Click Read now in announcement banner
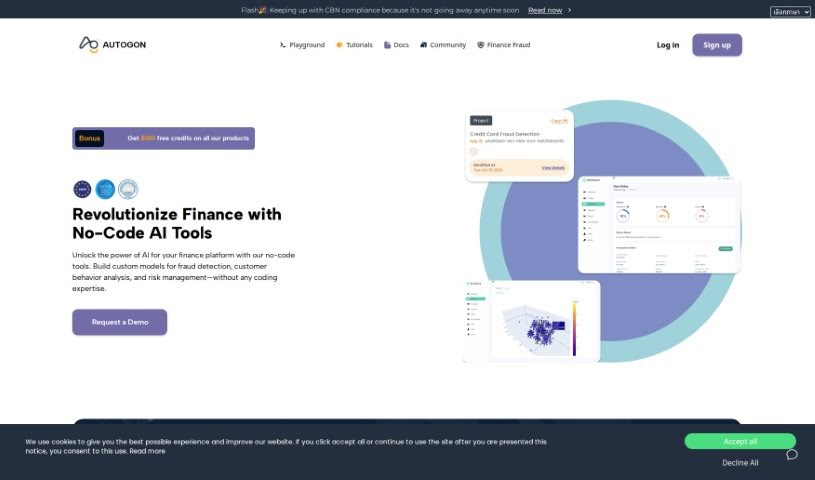815x480 pixels. click(545, 10)
